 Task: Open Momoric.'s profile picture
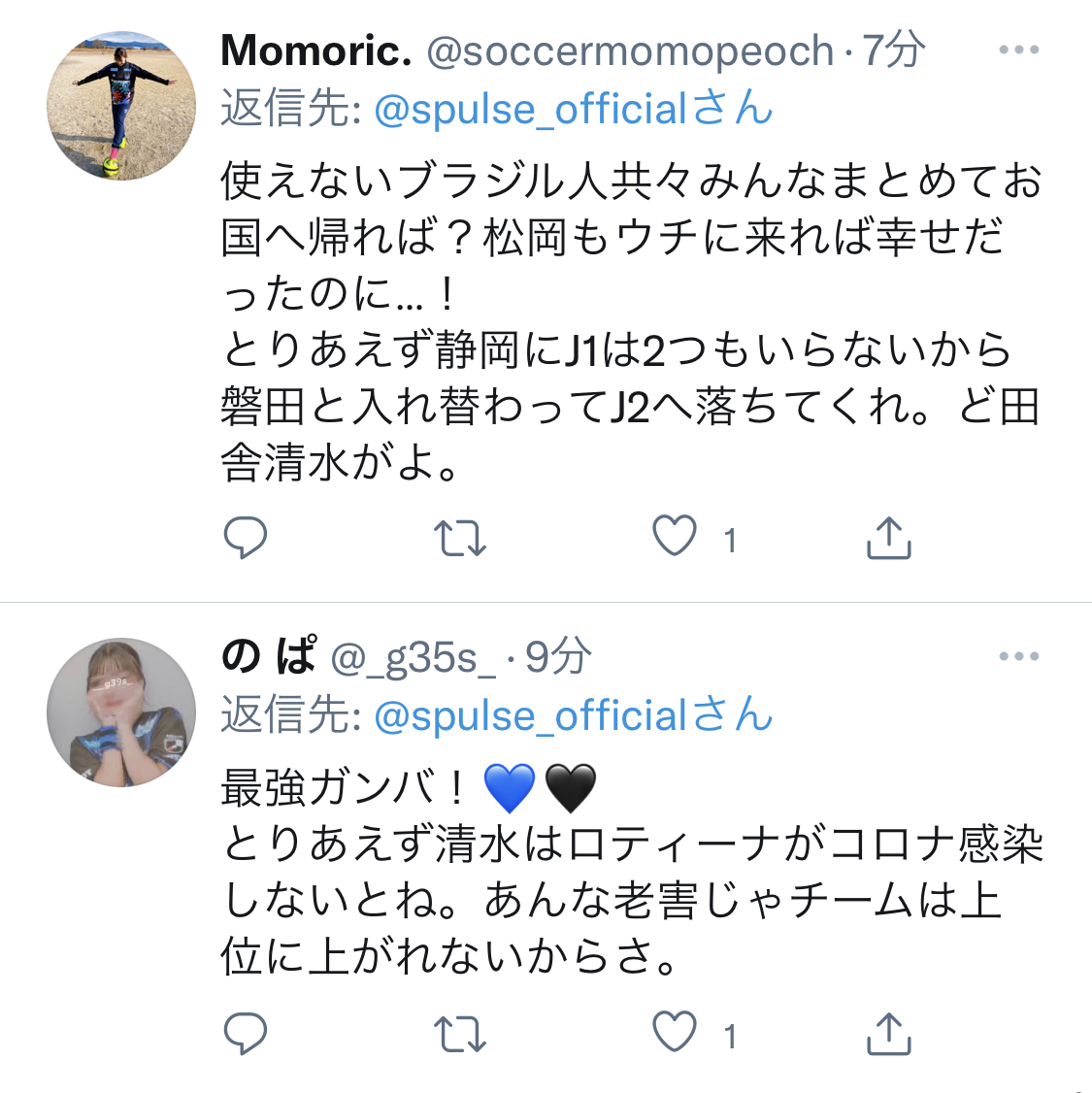point(121,106)
